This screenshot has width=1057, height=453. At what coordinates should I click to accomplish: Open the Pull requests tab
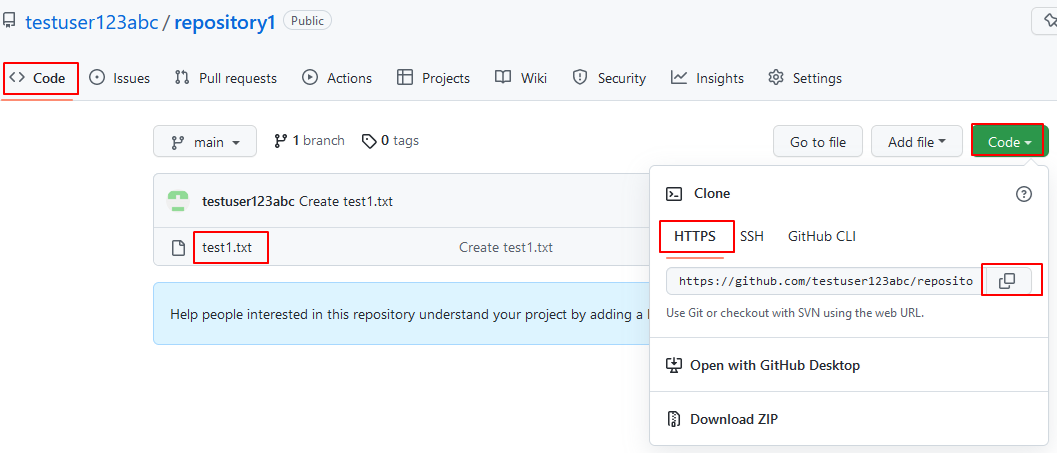click(x=226, y=78)
